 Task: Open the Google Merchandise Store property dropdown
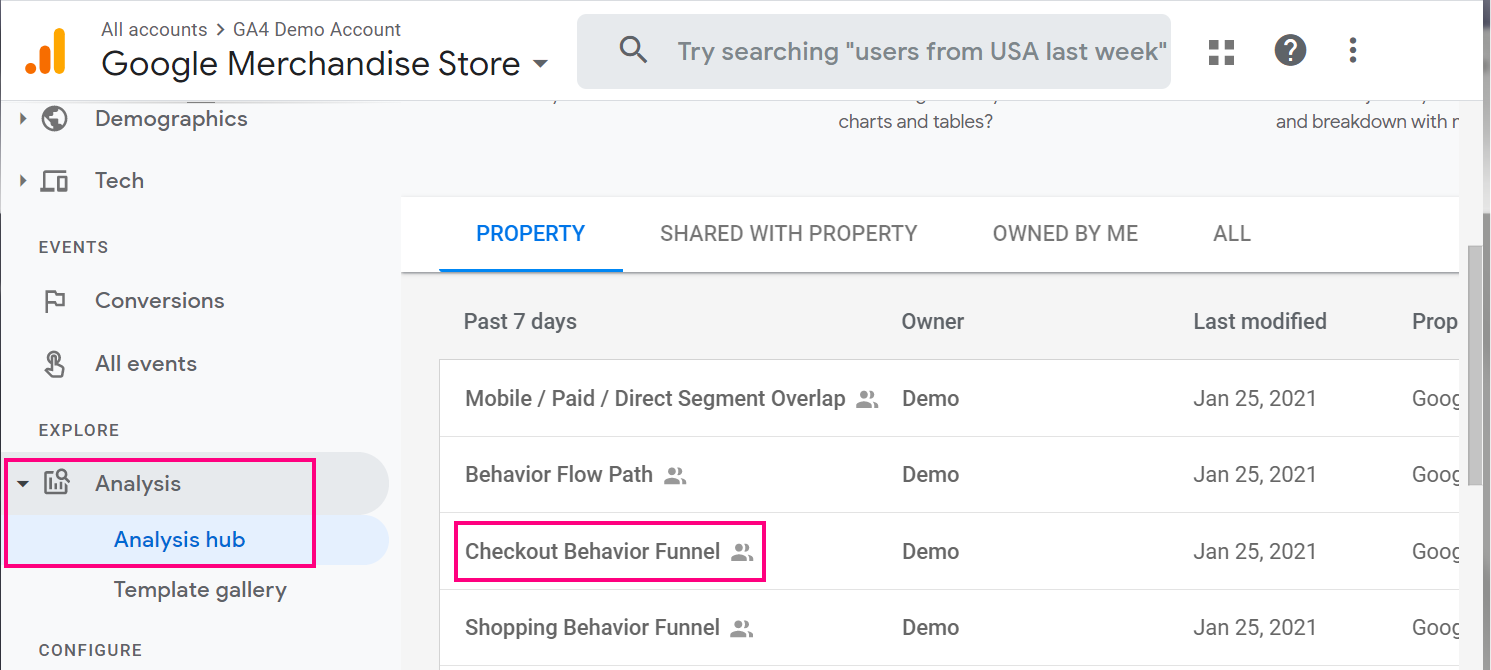[540, 64]
